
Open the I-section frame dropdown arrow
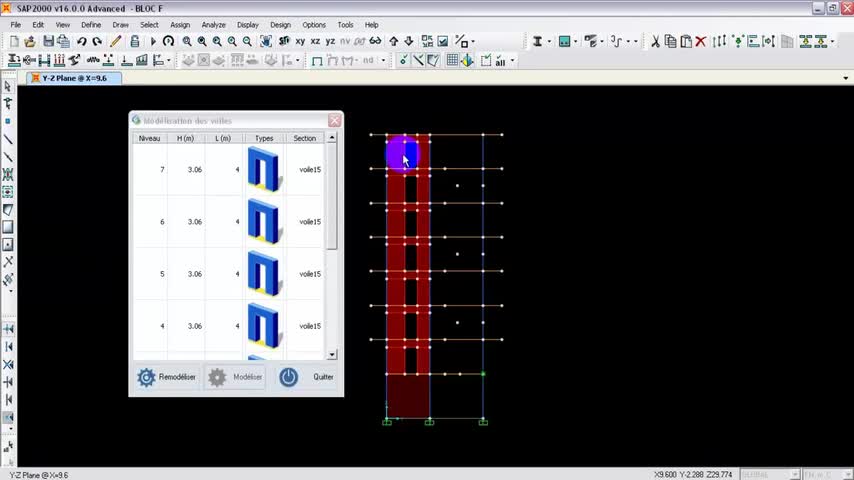[x=549, y=41]
